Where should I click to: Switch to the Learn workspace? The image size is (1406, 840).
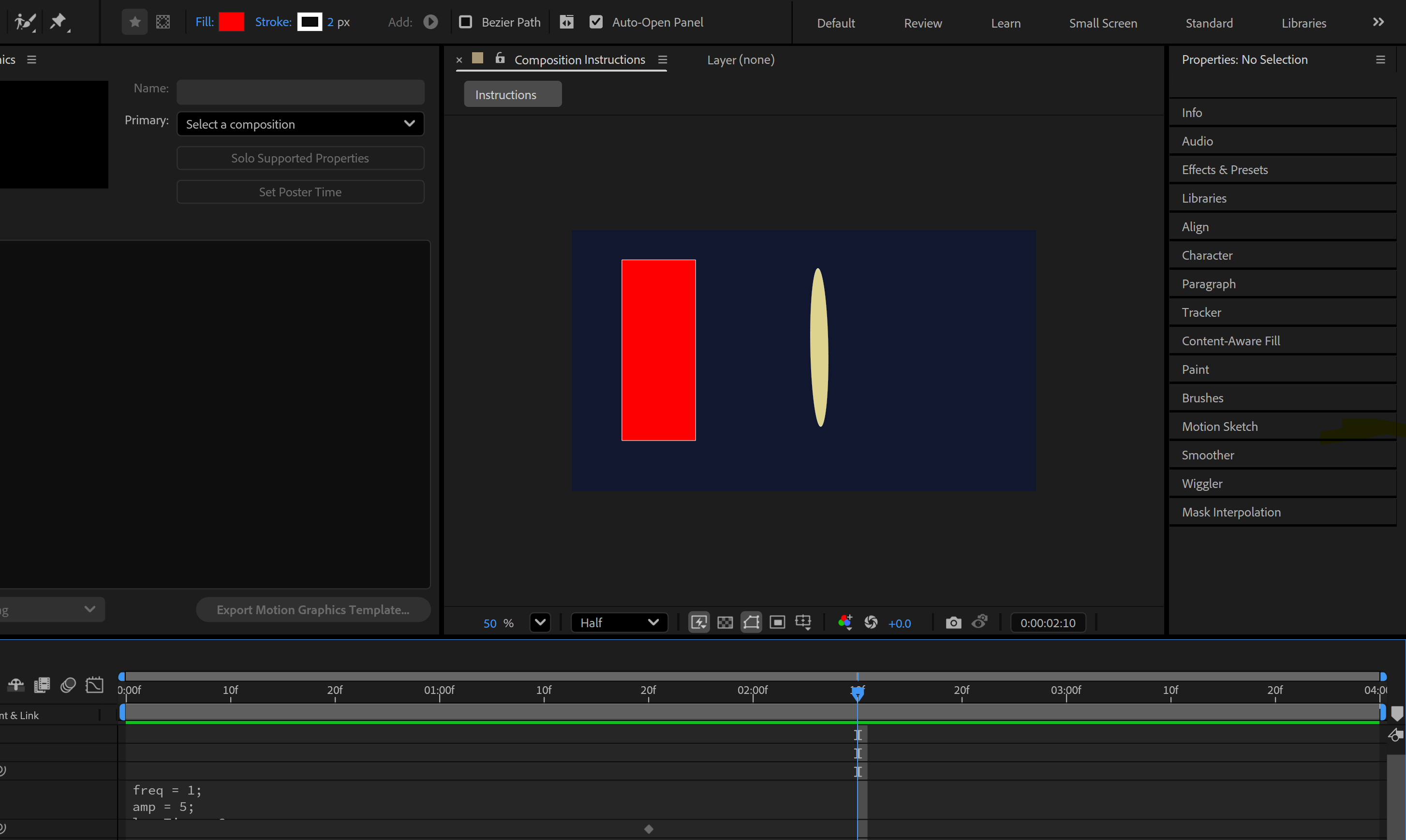coord(1006,23)
